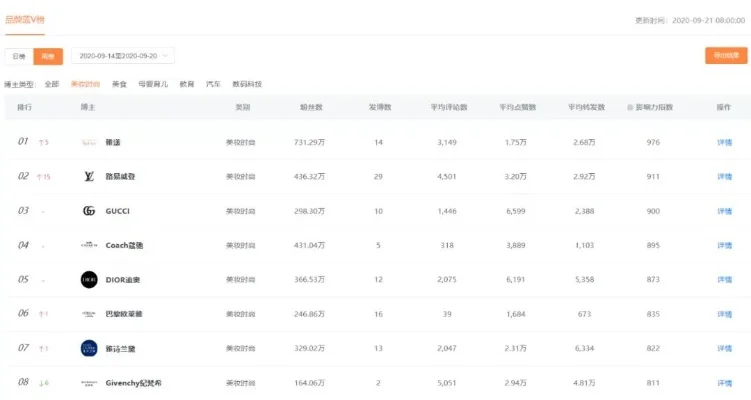Screen dimensions: 751x400
Task: Click the 4.81万 average repost value
Action: pos(584,383)
